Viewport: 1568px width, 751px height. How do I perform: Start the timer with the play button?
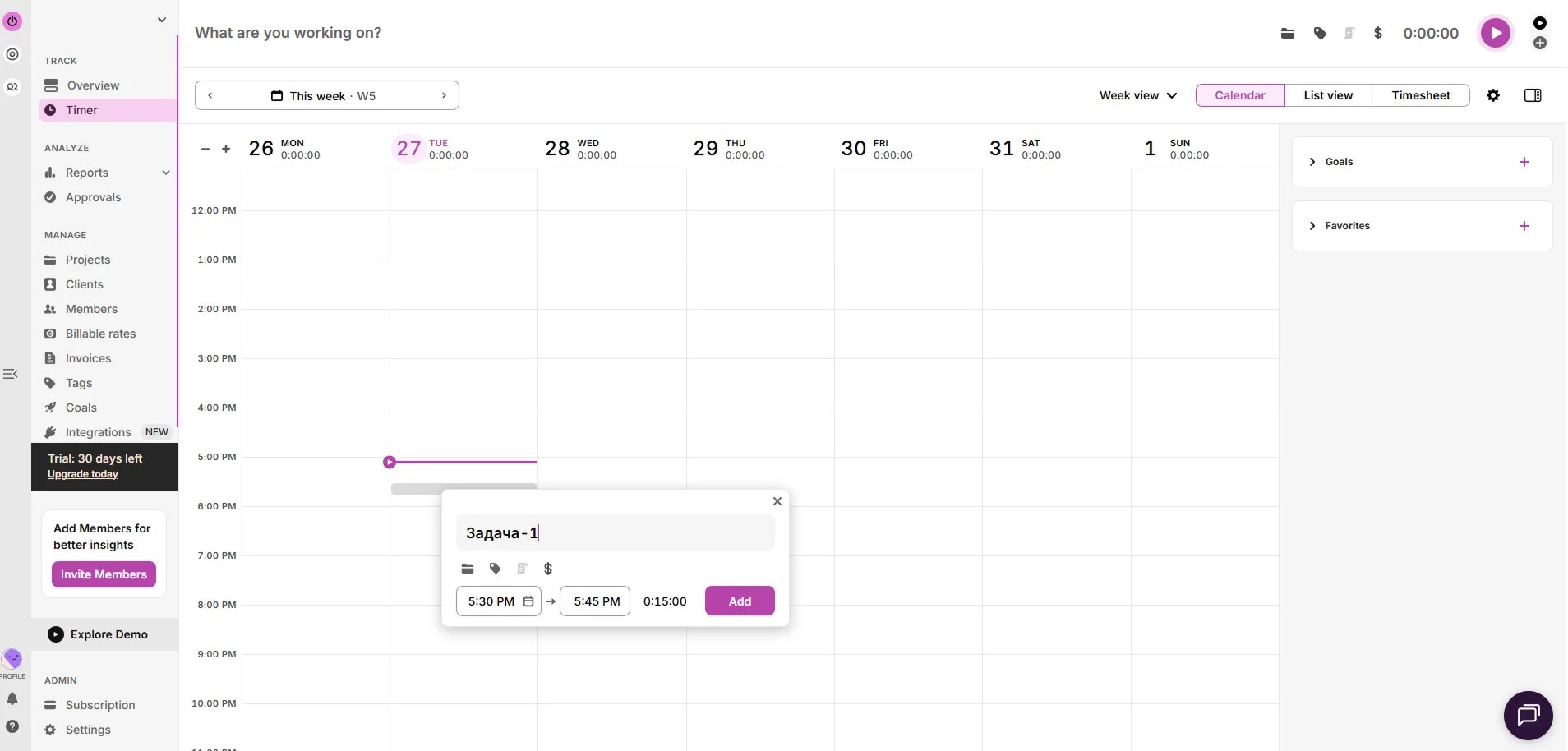click(x=1495, y=34)
